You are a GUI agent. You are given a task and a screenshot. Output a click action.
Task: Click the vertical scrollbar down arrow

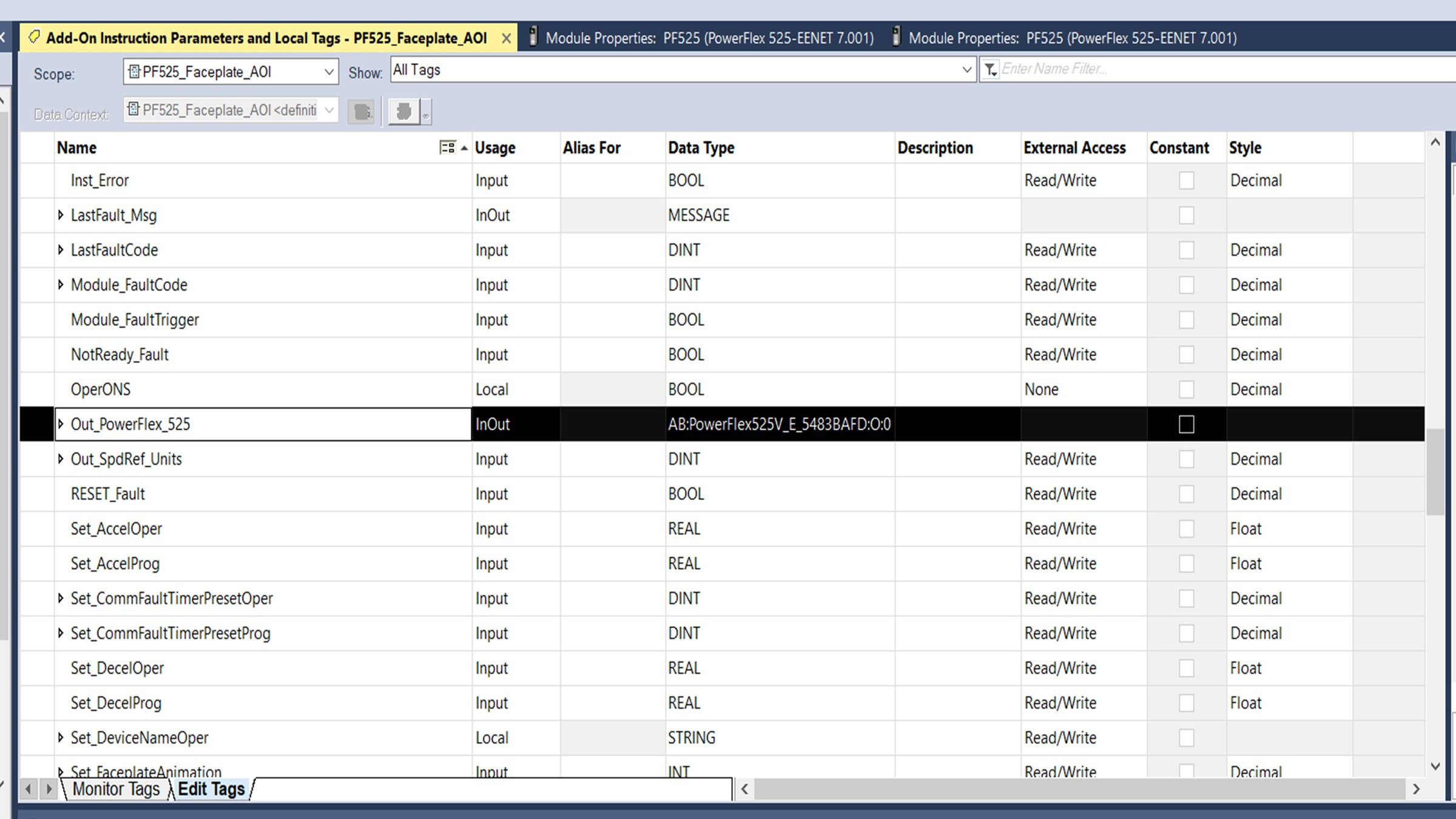click(1435, 766)
